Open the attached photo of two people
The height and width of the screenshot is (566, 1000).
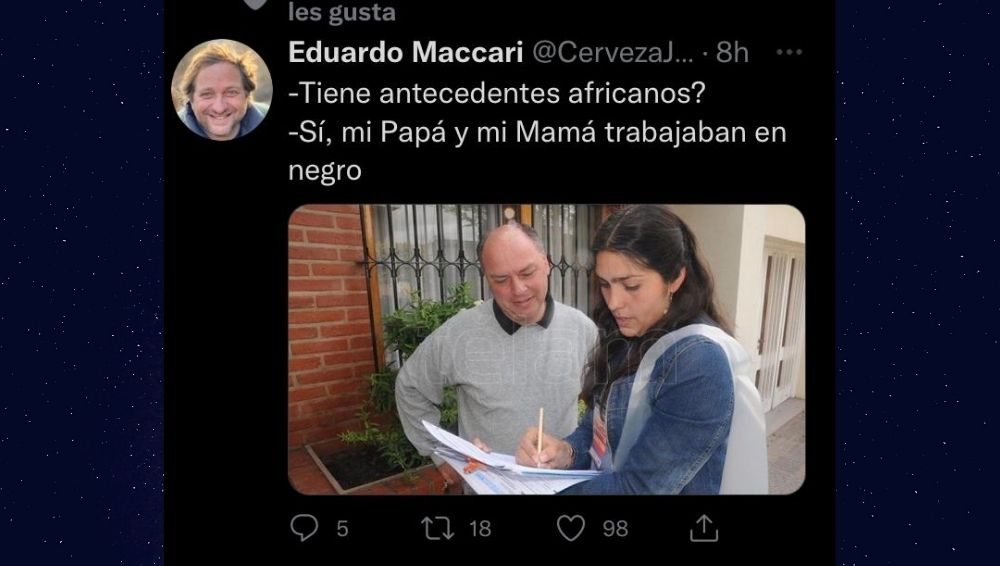[x=547, y=349]
